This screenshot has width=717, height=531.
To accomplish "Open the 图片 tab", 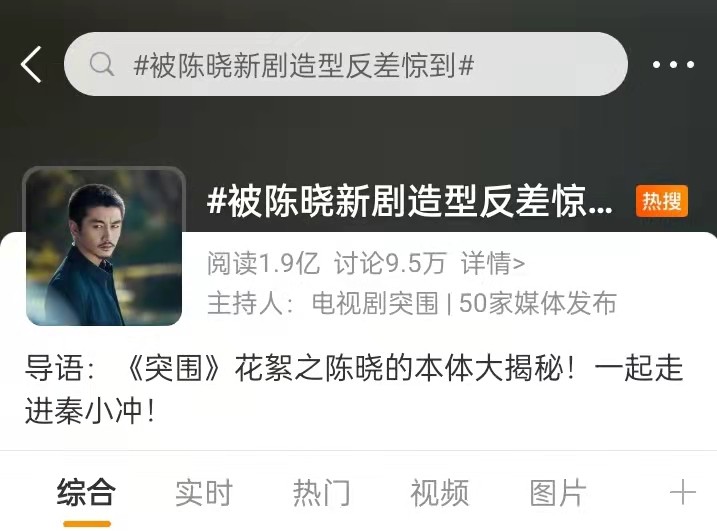I will [558, 492].
